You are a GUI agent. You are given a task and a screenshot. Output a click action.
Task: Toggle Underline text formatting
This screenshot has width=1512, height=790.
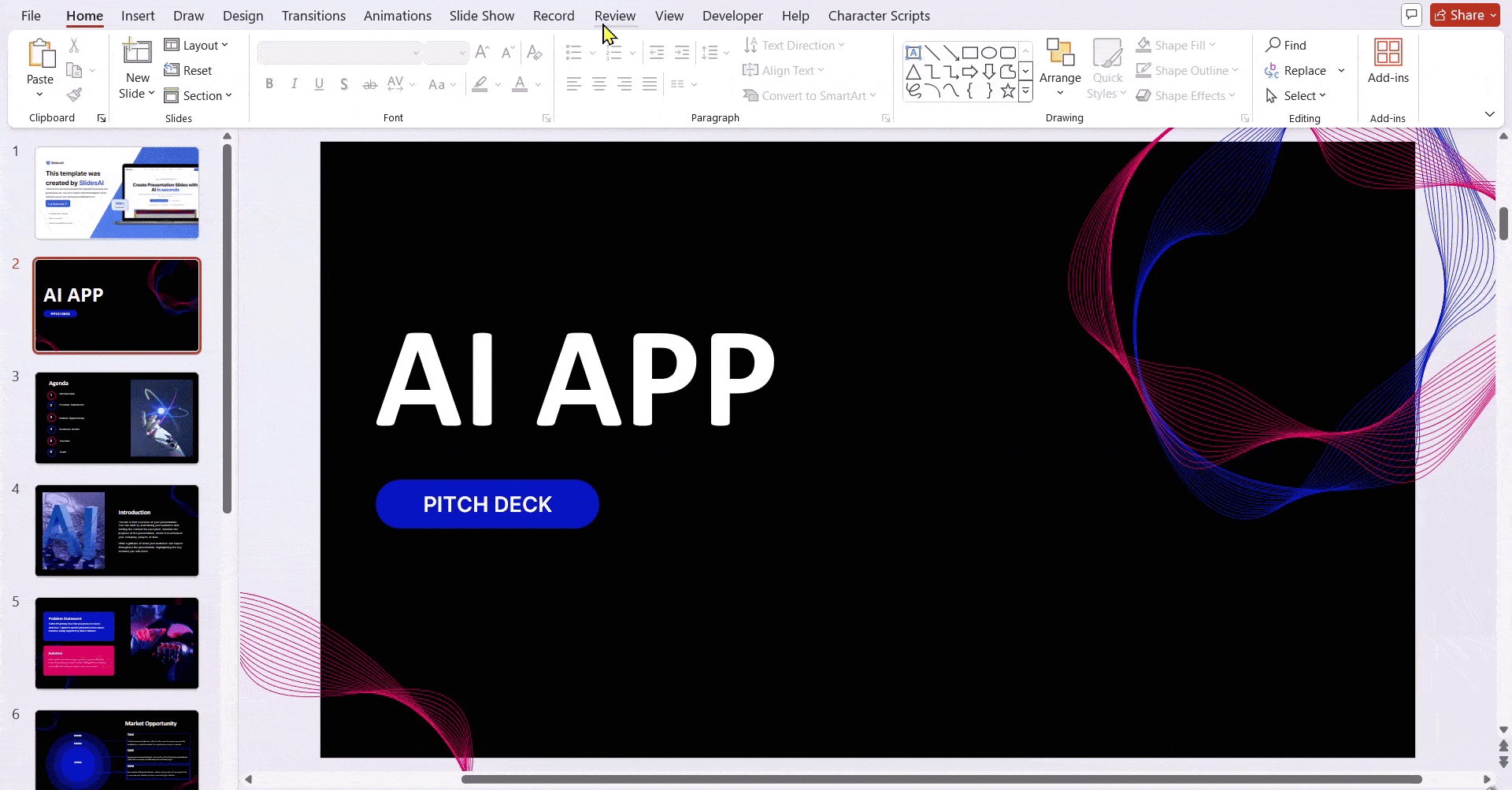(x=319, y=84)
